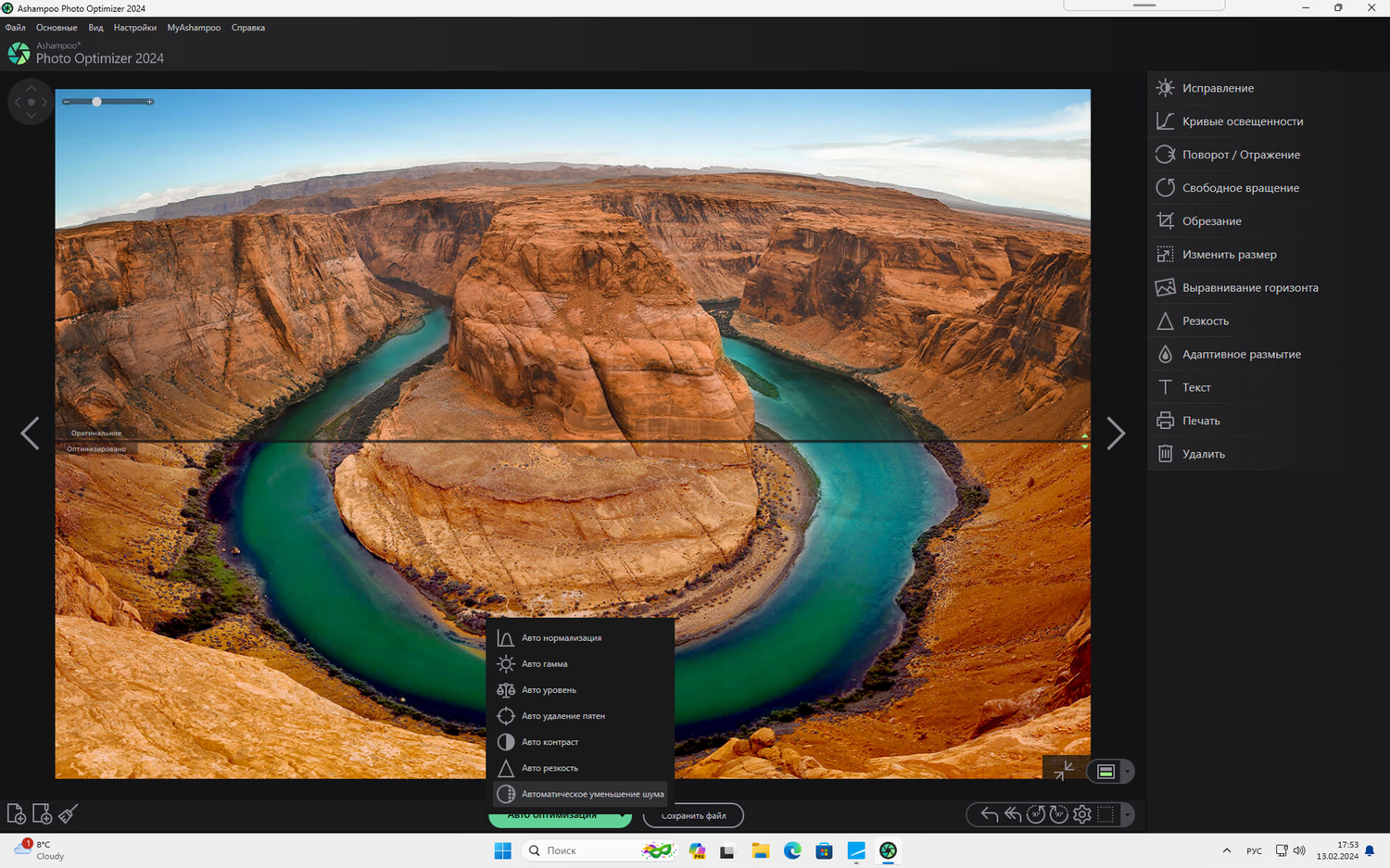Collapse the fullscreen view with shrink arrows

pyautogui.click(x=1064, y=771)
